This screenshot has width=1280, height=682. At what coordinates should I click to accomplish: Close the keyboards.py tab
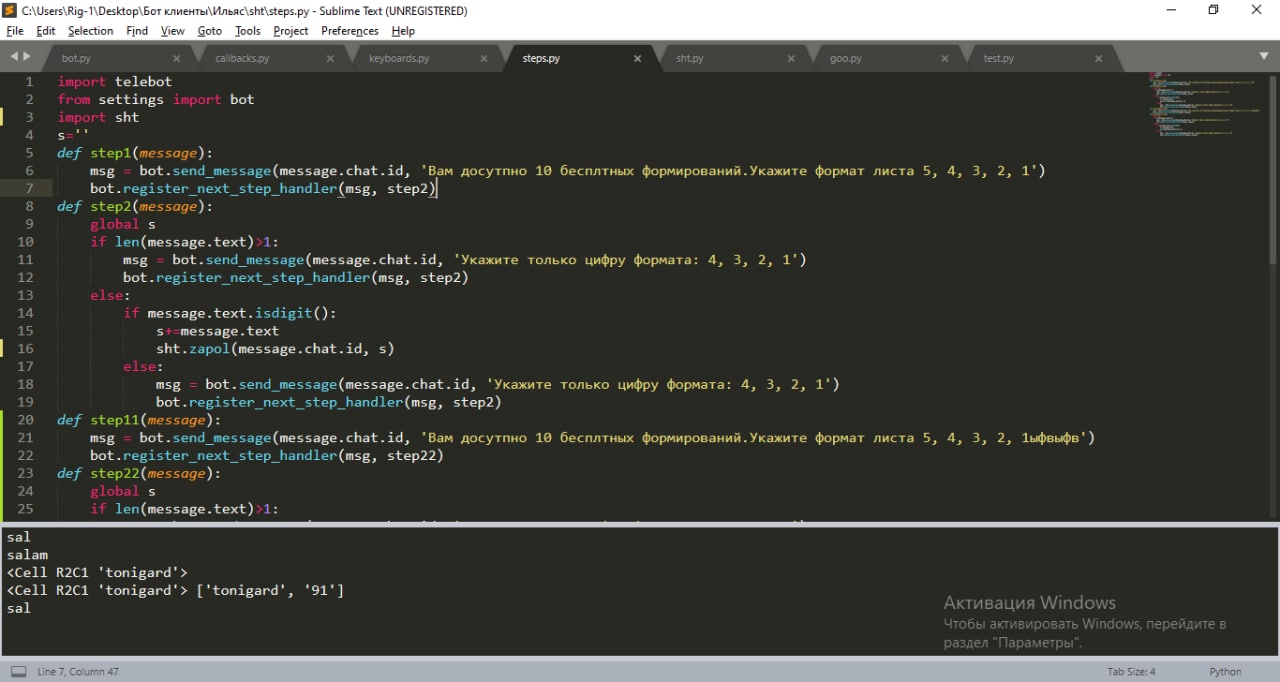[484, 58]
